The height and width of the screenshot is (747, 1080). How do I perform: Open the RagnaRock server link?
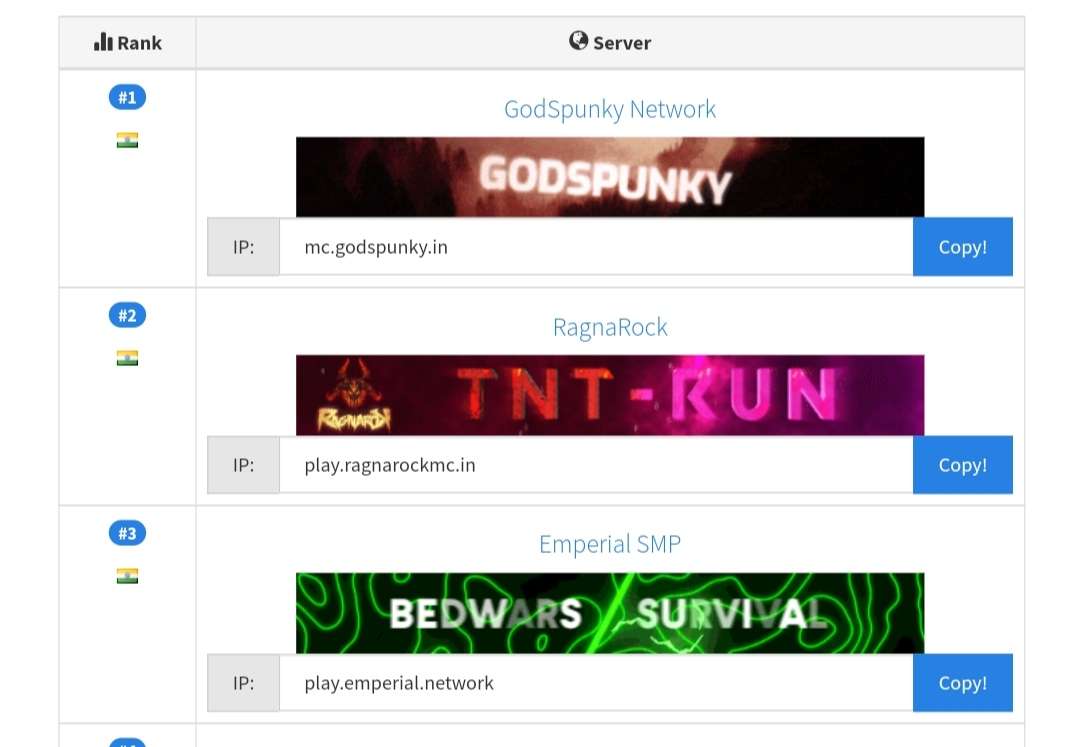610,327
